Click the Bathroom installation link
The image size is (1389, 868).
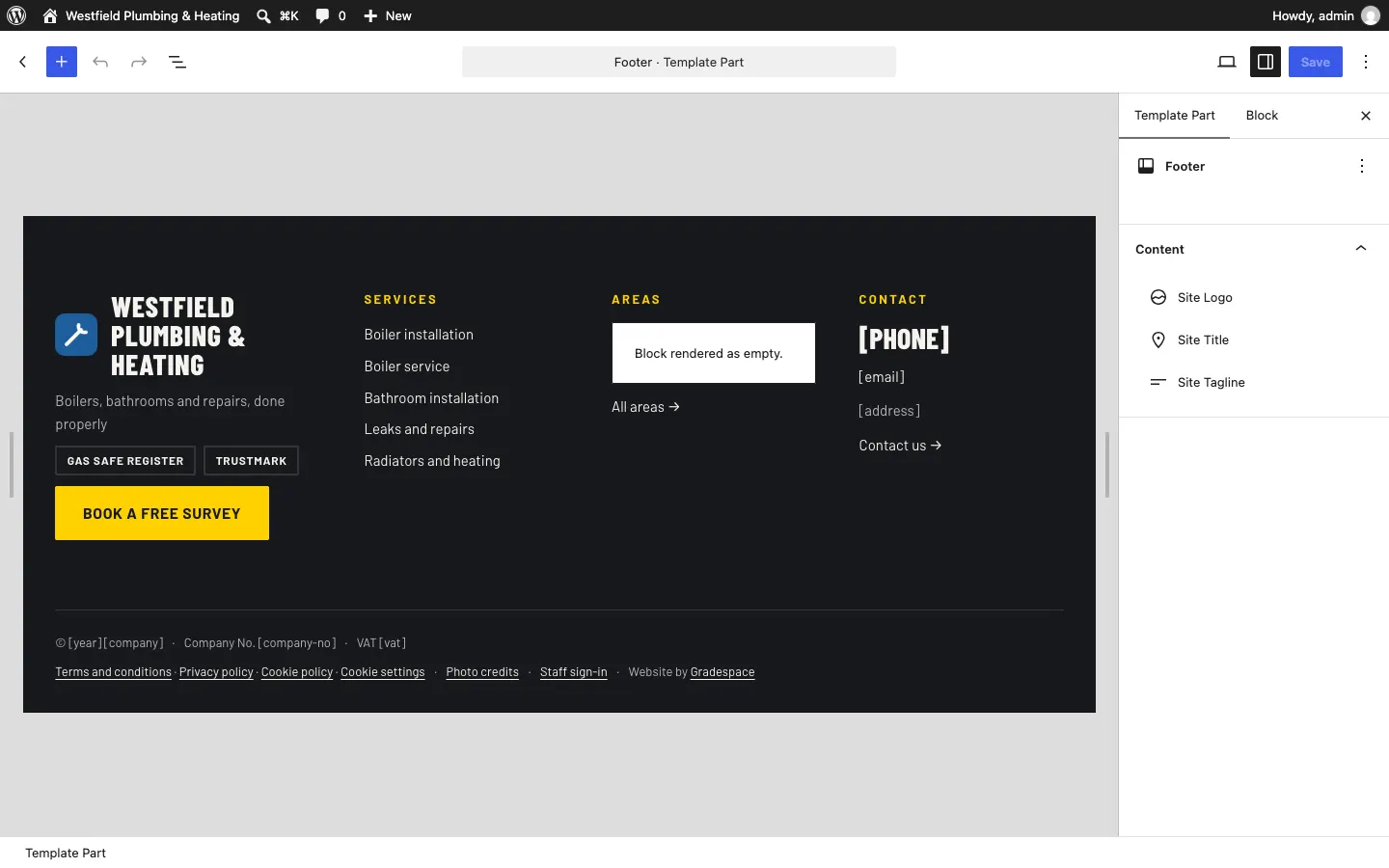[431, 398]
